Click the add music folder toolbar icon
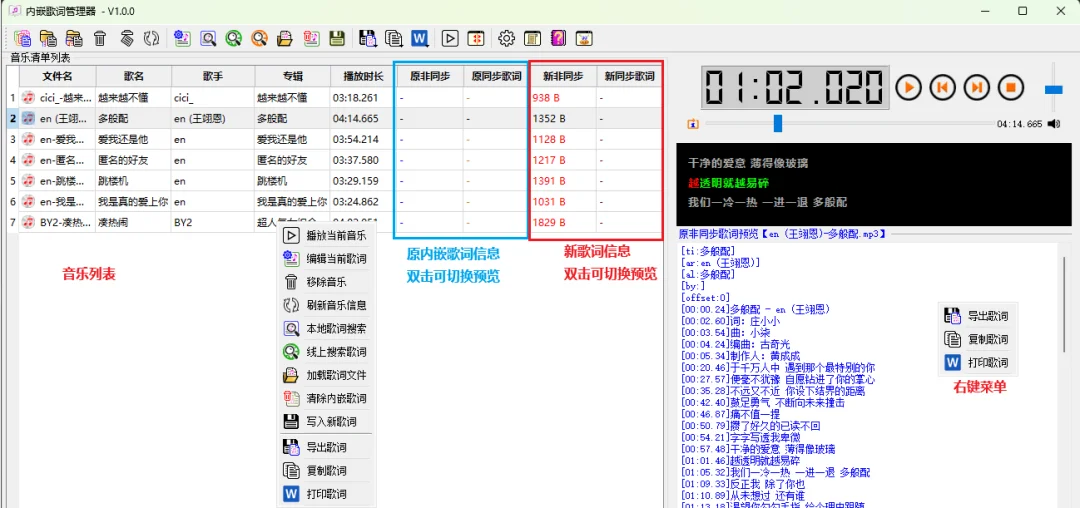 point(48,39)
